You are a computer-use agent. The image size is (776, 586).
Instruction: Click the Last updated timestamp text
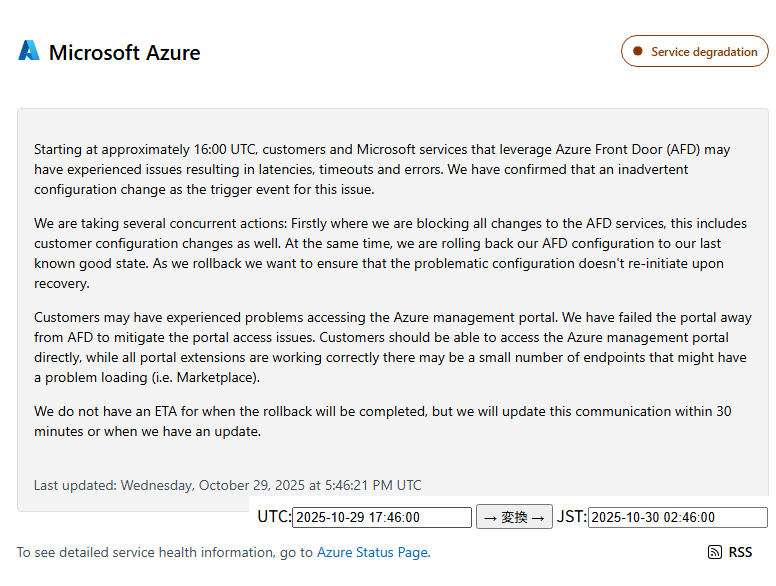click(x=228, y=485)
